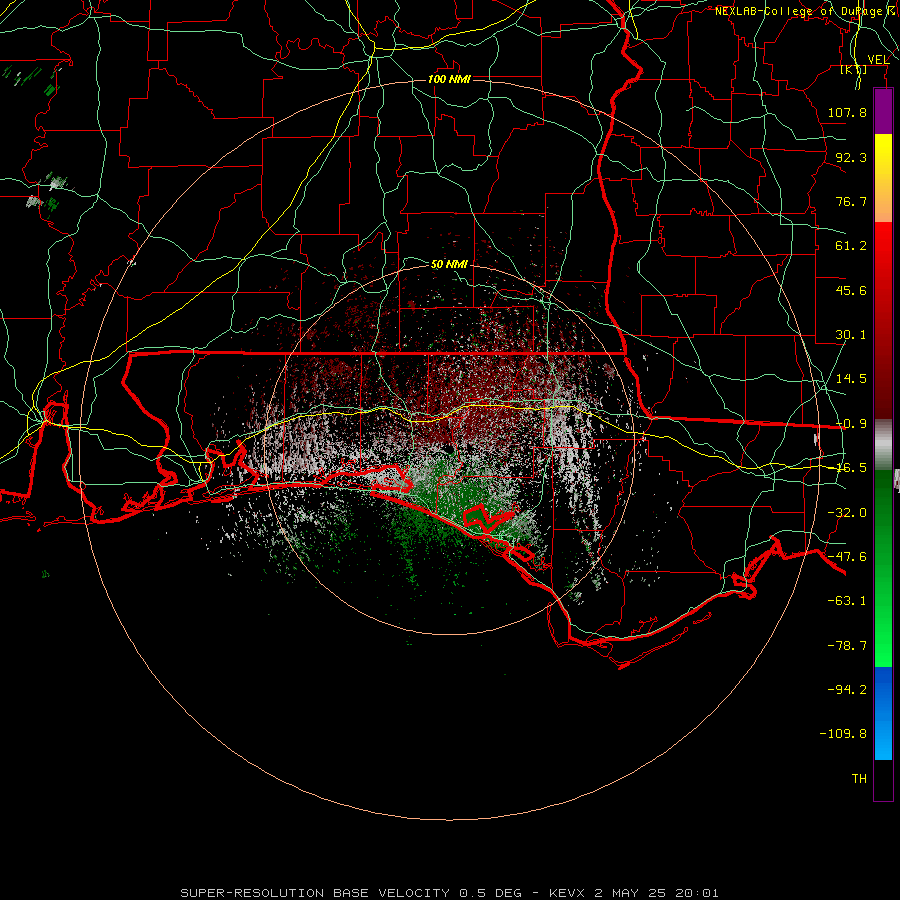Pick the gray near-zero segment of color bar
The image size is (900, 900).
coord(883,443)
